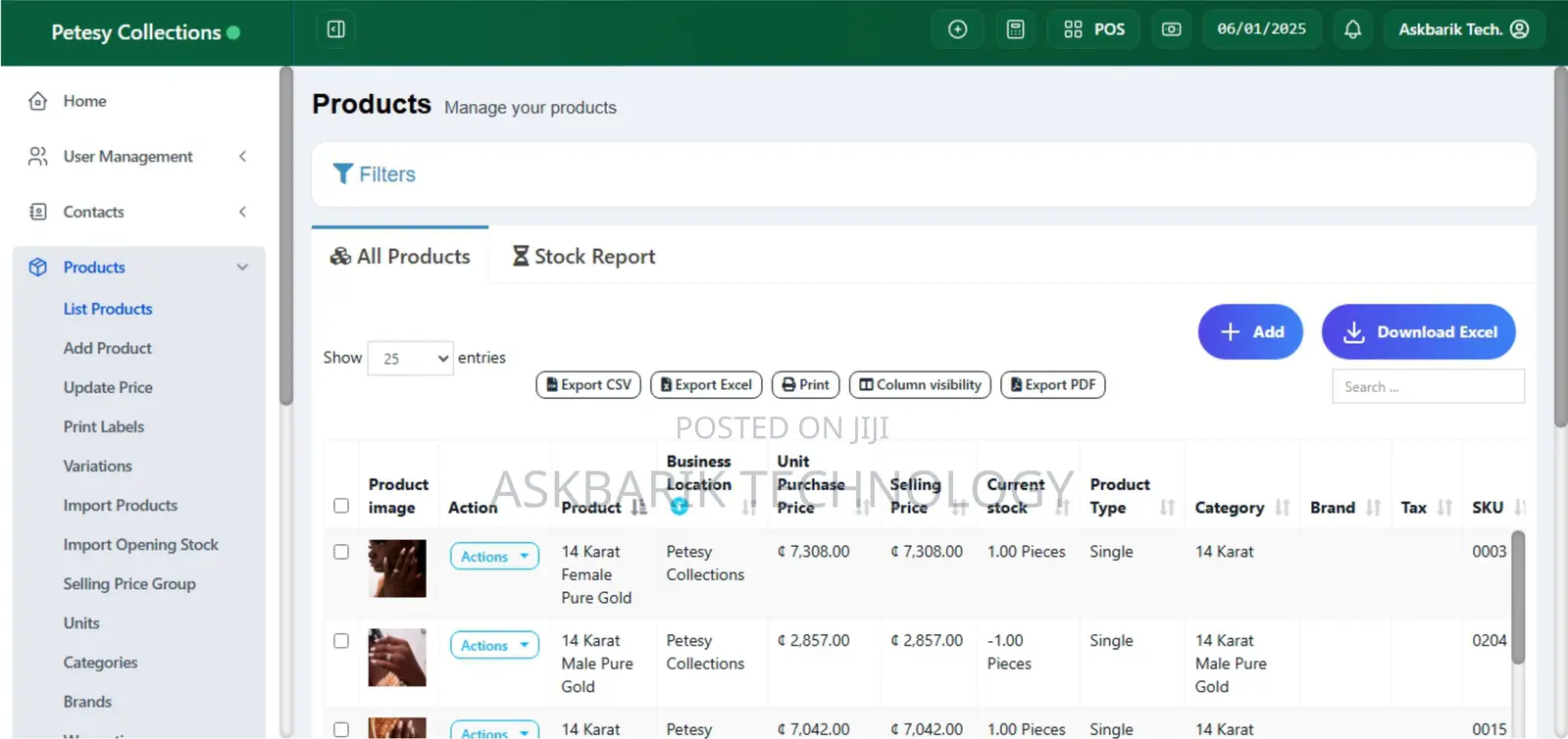Screen dimensions: 1568x739
Task: Go to Brands page
Action: 87,702
